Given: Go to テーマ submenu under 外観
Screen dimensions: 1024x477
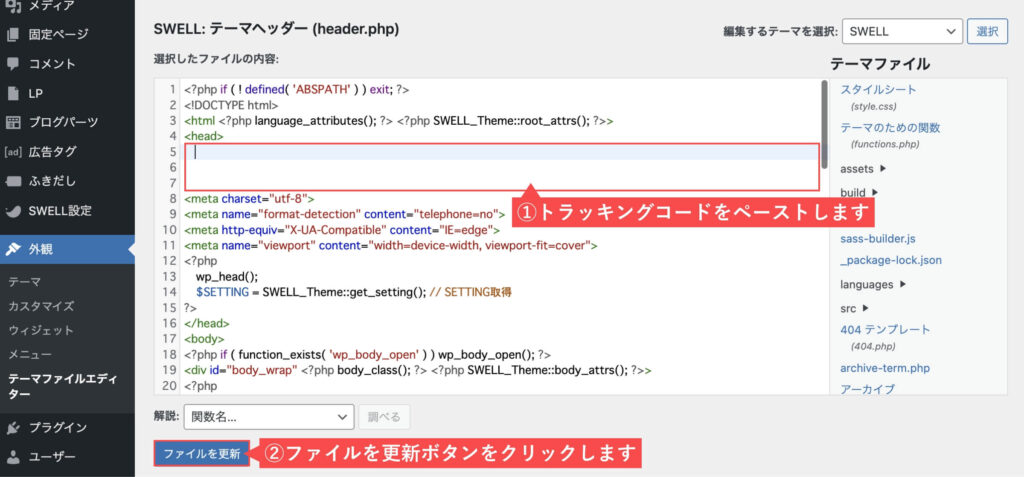Looking at the screenshot, I should [25, 282].
